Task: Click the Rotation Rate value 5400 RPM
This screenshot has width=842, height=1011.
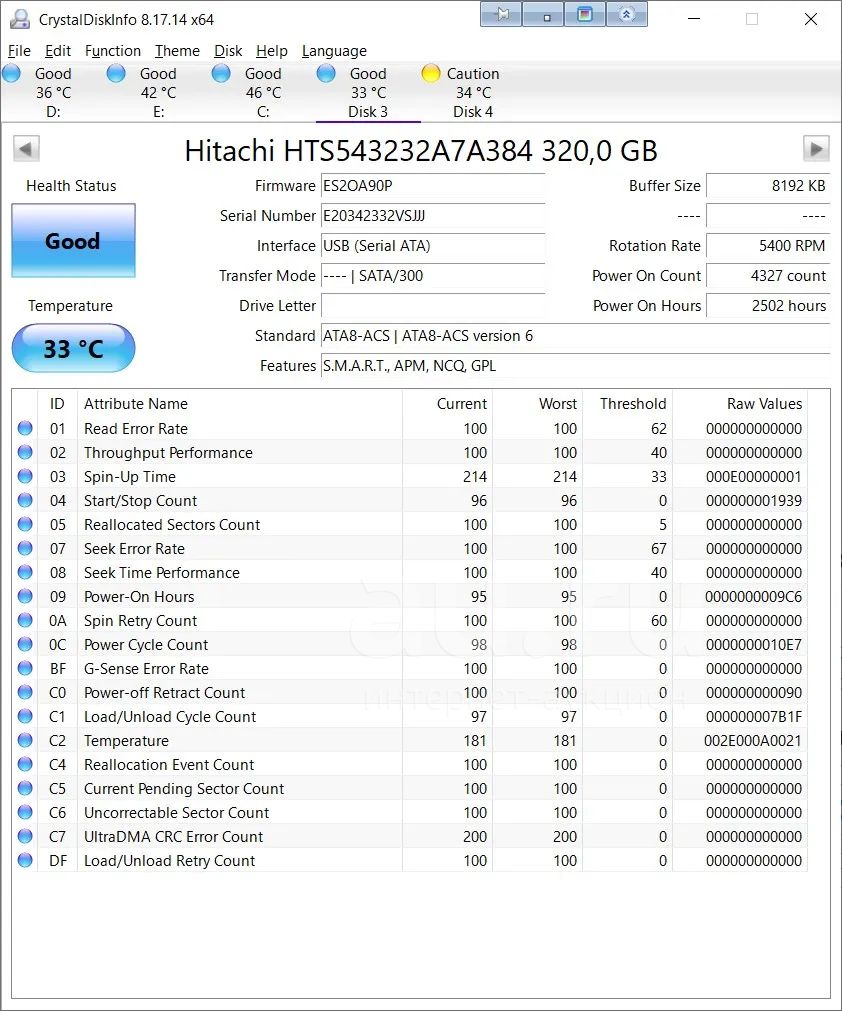Action: [768, 246]
